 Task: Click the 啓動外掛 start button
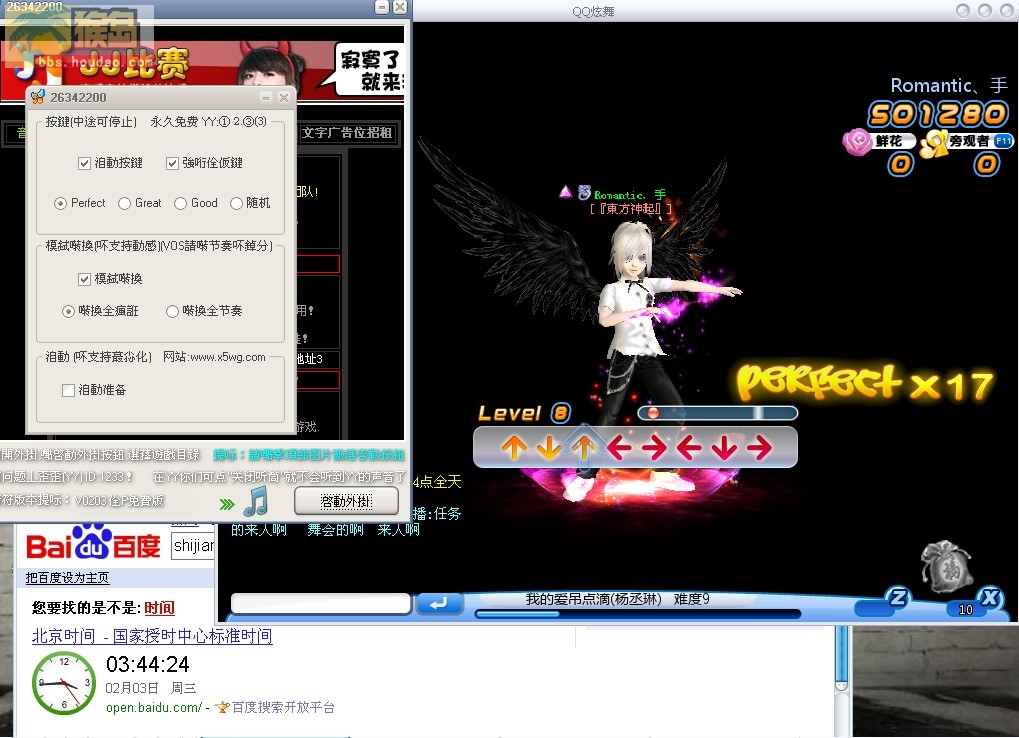[346, 501]
